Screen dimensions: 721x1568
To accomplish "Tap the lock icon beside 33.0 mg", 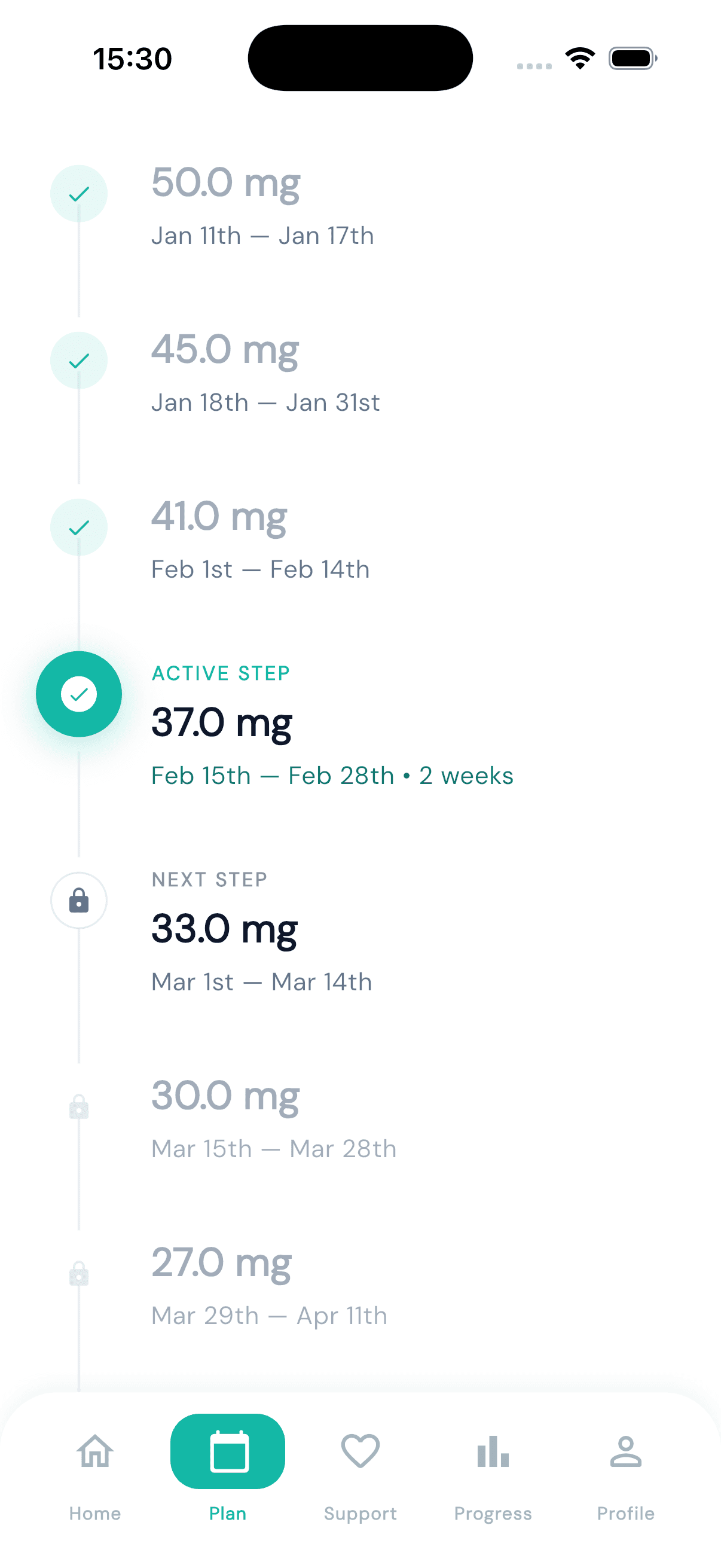I will (79, 900).
